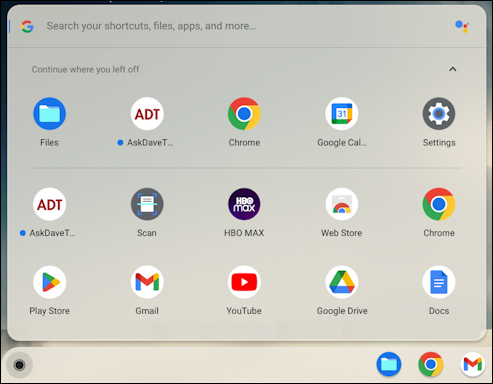This screenshot has height=384, width=493.
Task: Open the Google Calendar app
Action: click(342, 114)
